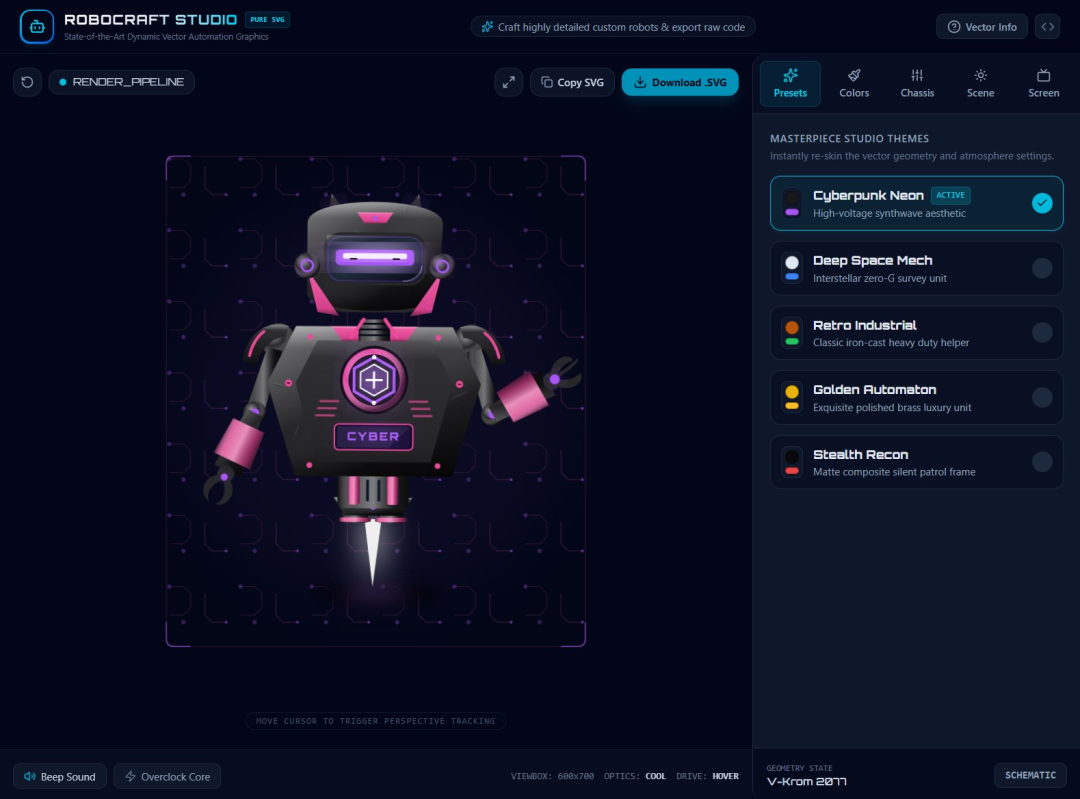Image resolution: width=1080 pixels, height=799 pixels.
Task: Open the Chassis sliders tab
Action: click(917, 83)
